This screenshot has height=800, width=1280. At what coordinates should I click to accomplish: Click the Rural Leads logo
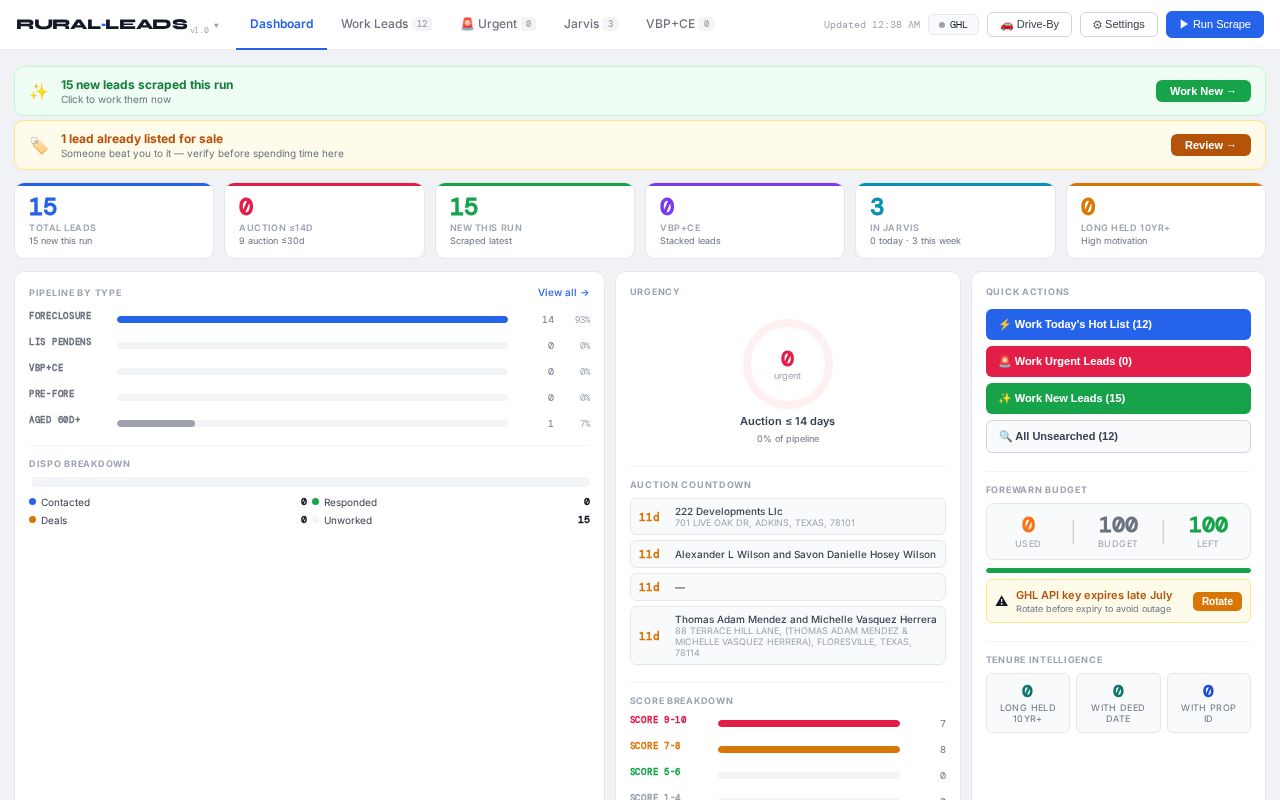tap(102, 24)
